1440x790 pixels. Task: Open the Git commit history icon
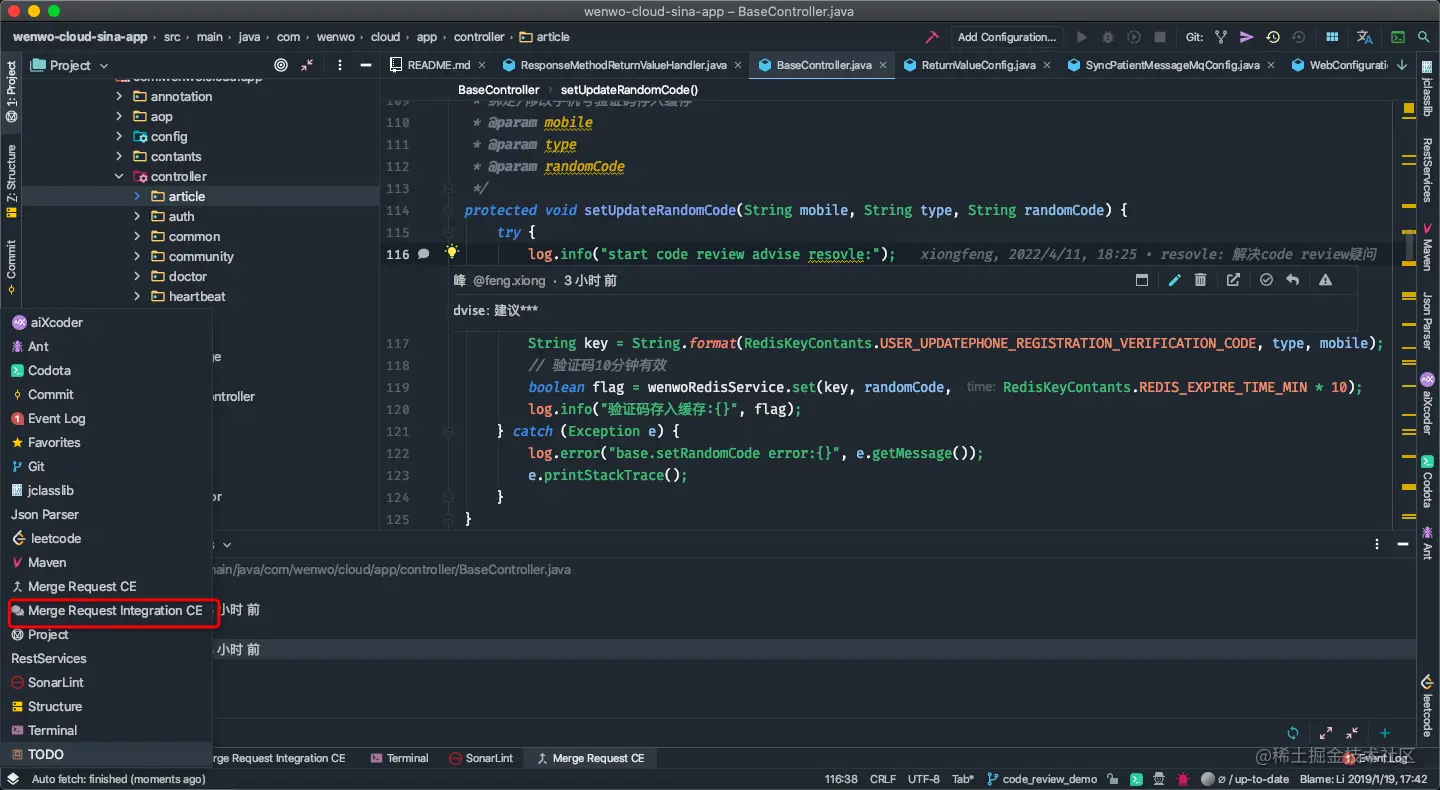click(1272, 37)
